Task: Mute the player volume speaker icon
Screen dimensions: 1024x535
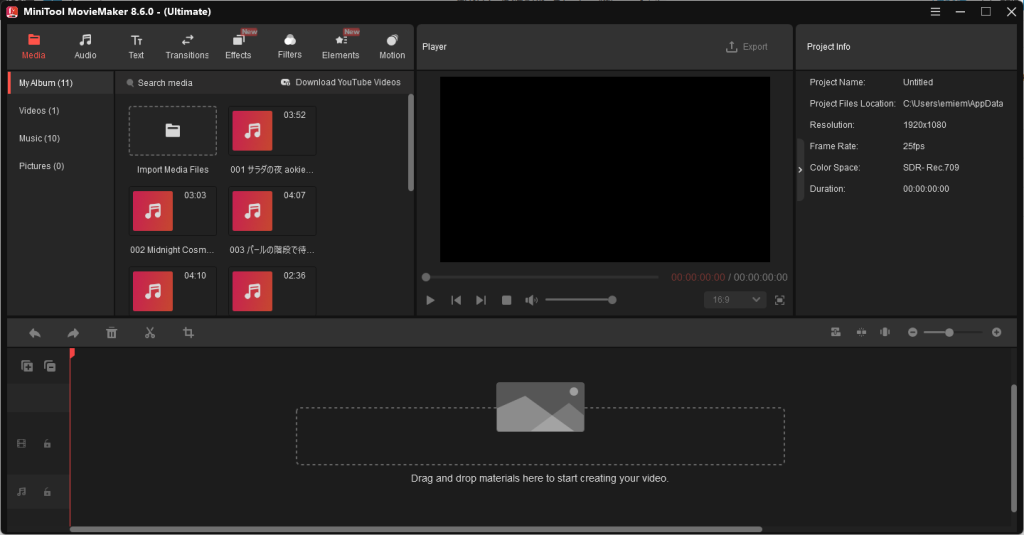Action: (x=531, y=300)
